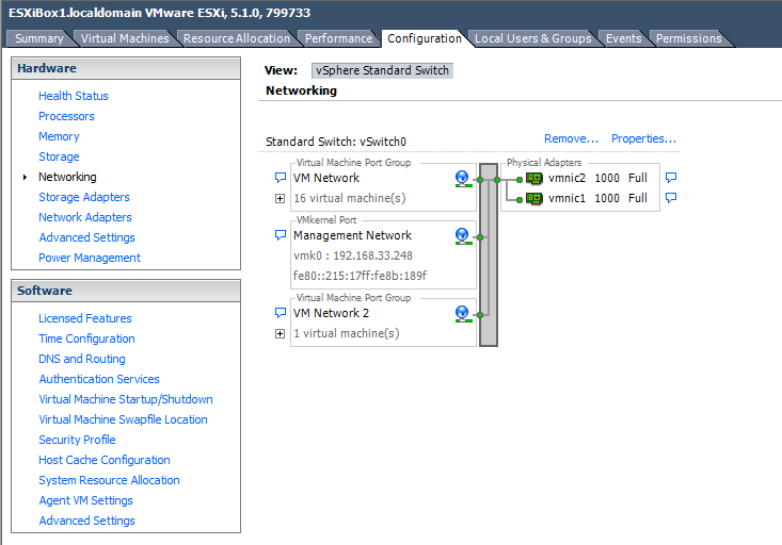Open the Performance tab
The height and width of the screenshot is (545, 782).
(338, 39)
